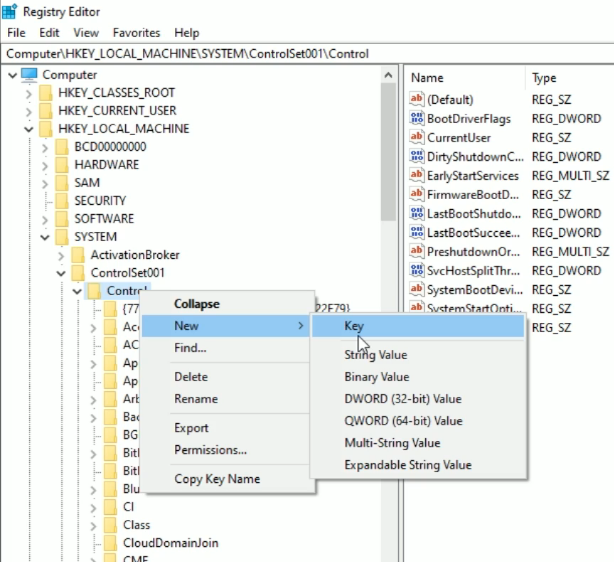Click the HARDWARE folder icon
This screenshot has height=562, width=614.
coord(62,165)
